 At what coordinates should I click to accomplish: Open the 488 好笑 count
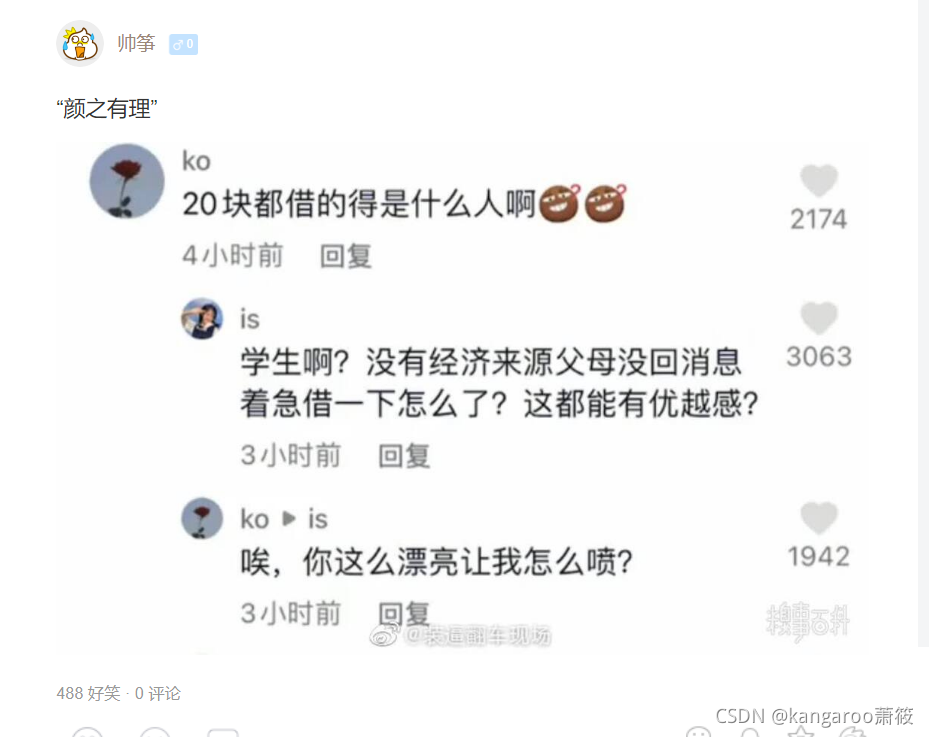coord(88,693)
